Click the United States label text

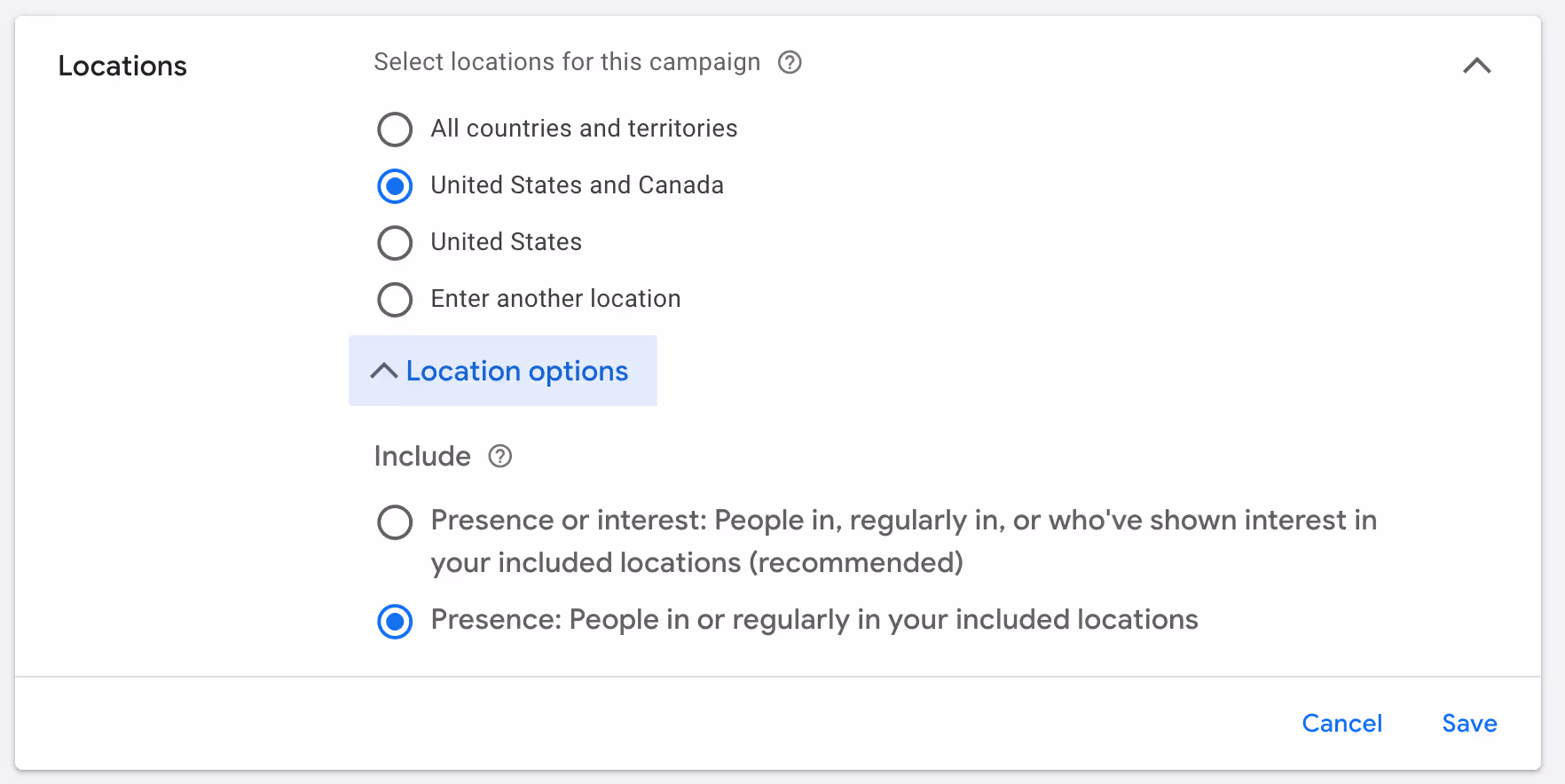tap(506, 242)
